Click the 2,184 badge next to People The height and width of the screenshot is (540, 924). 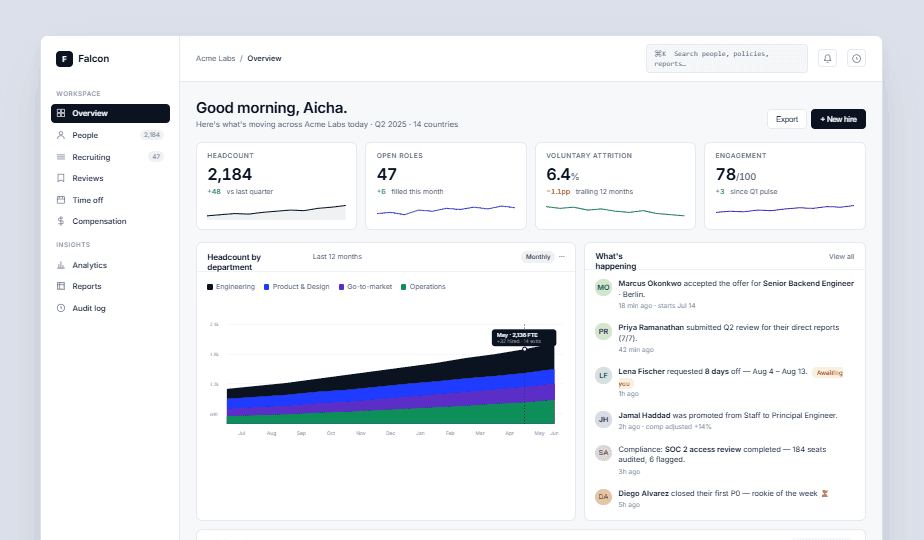pos(151,135)
